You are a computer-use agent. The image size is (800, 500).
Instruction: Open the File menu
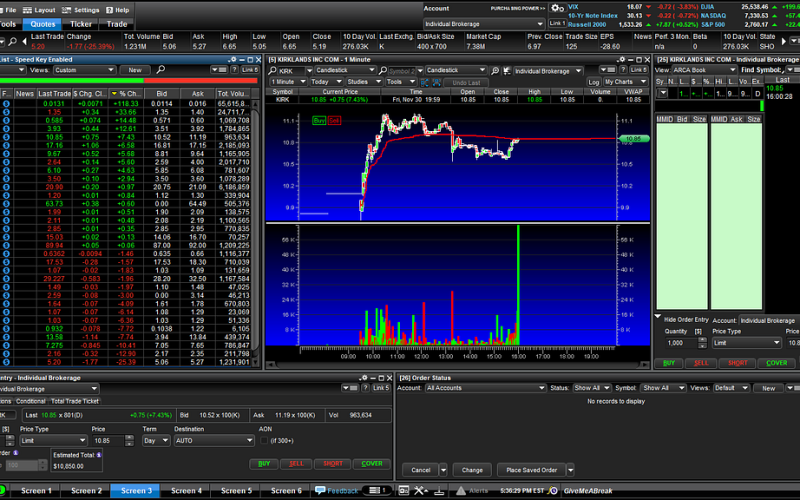point(9,10)
